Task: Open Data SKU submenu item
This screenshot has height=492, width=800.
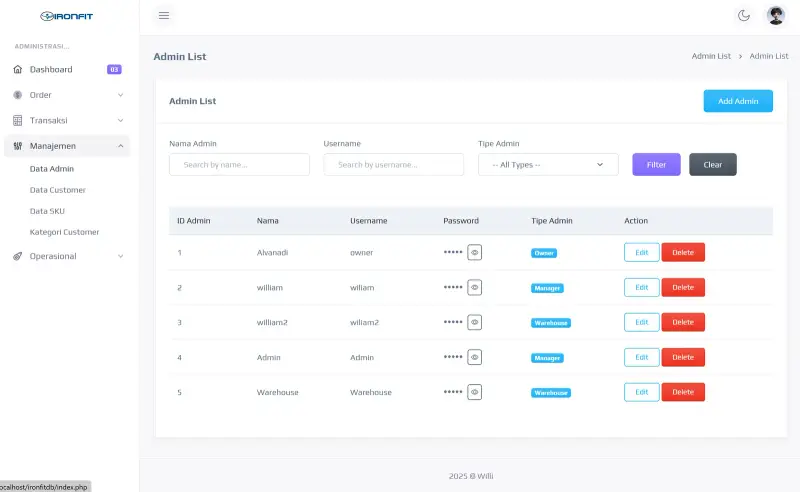Action: point(47,211)
